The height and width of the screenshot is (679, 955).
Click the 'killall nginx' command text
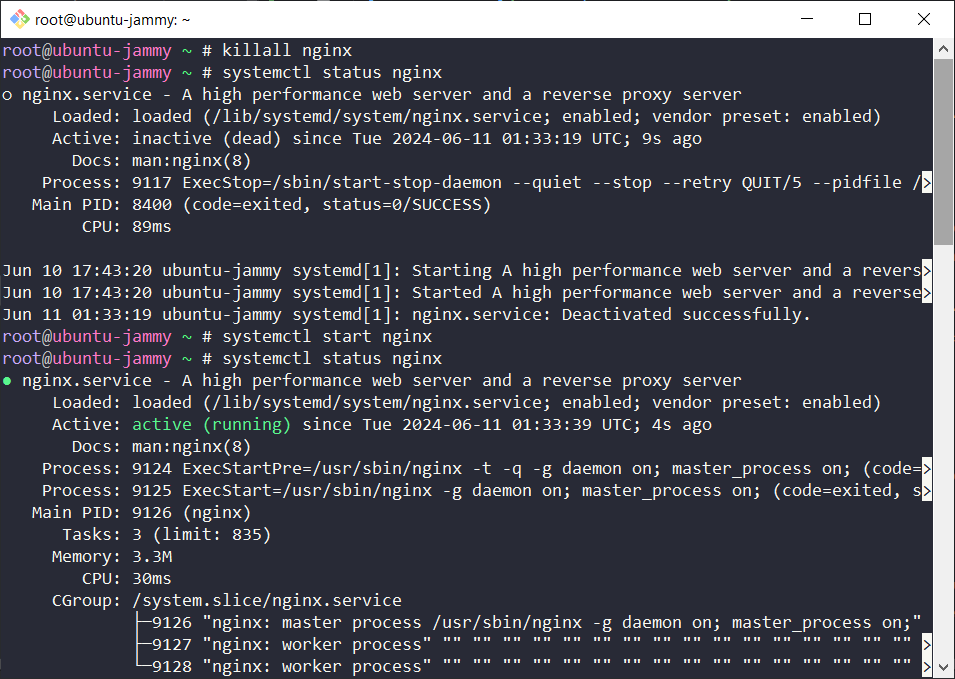286,51
